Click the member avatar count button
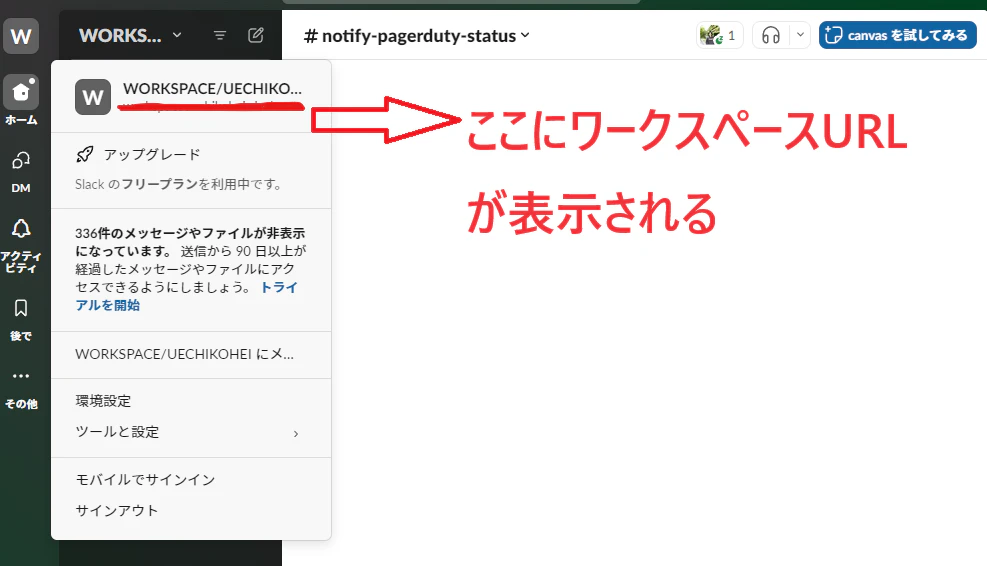The image size is (987, 566). click(x=719, y=35)
